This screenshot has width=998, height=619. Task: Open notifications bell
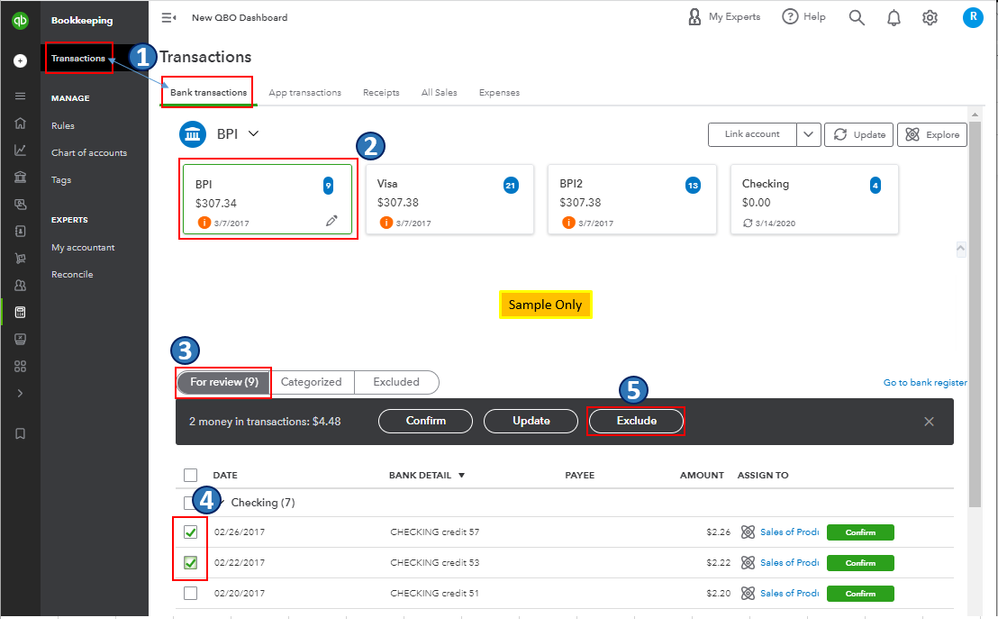[894, 18]
